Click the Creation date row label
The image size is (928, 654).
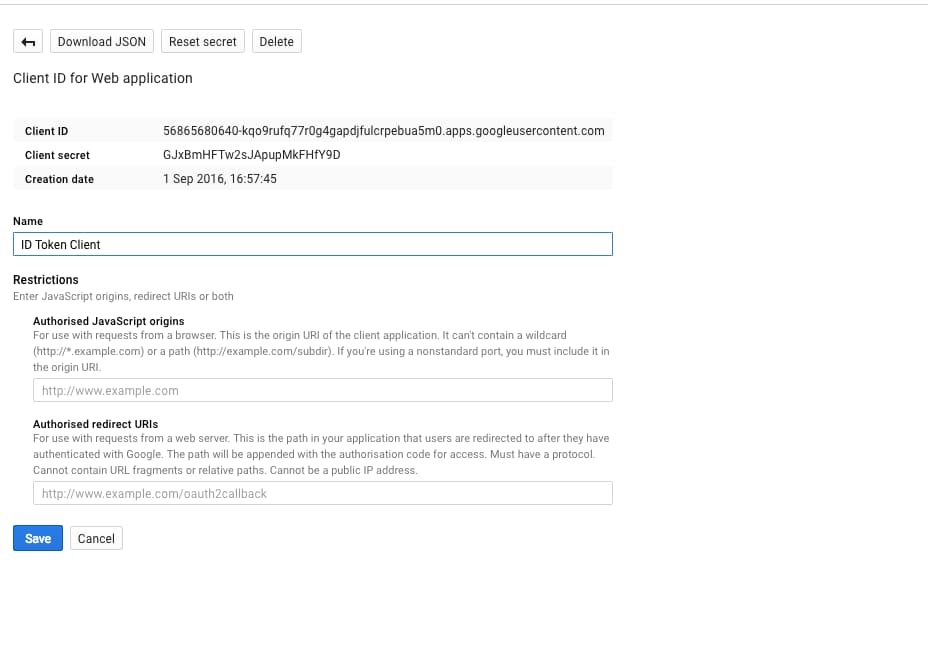click(59, 179)
